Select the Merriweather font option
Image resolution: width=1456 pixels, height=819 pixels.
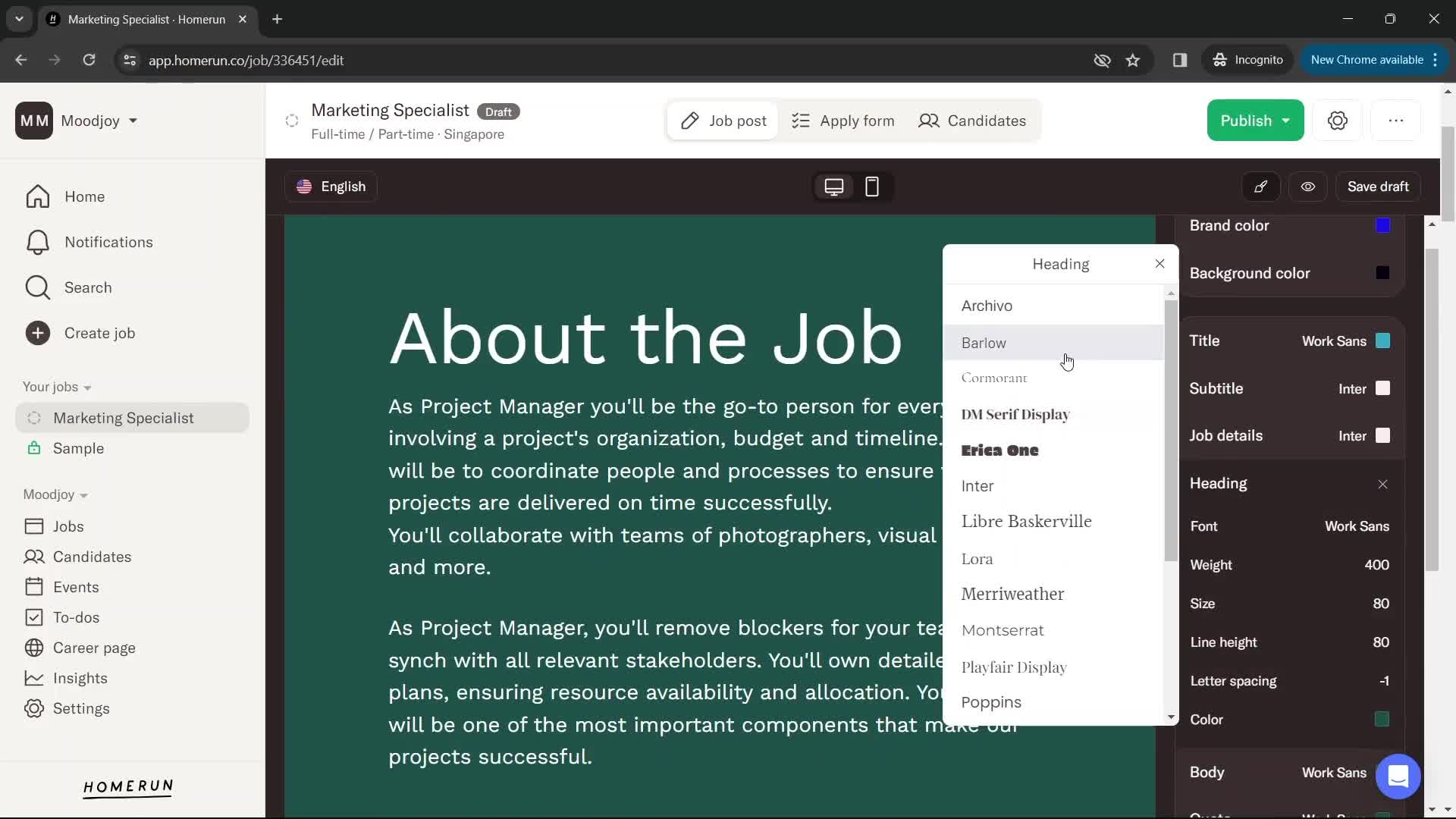click(x=1013, y=593)
